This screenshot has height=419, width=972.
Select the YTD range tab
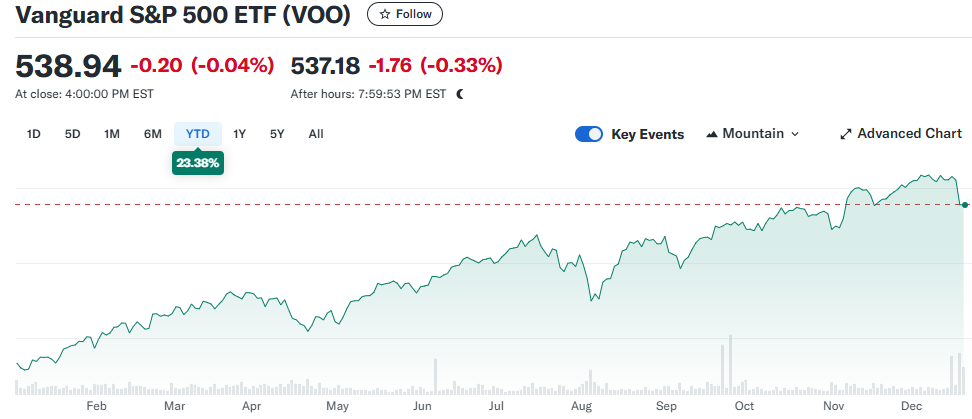[x=198, y=134]
